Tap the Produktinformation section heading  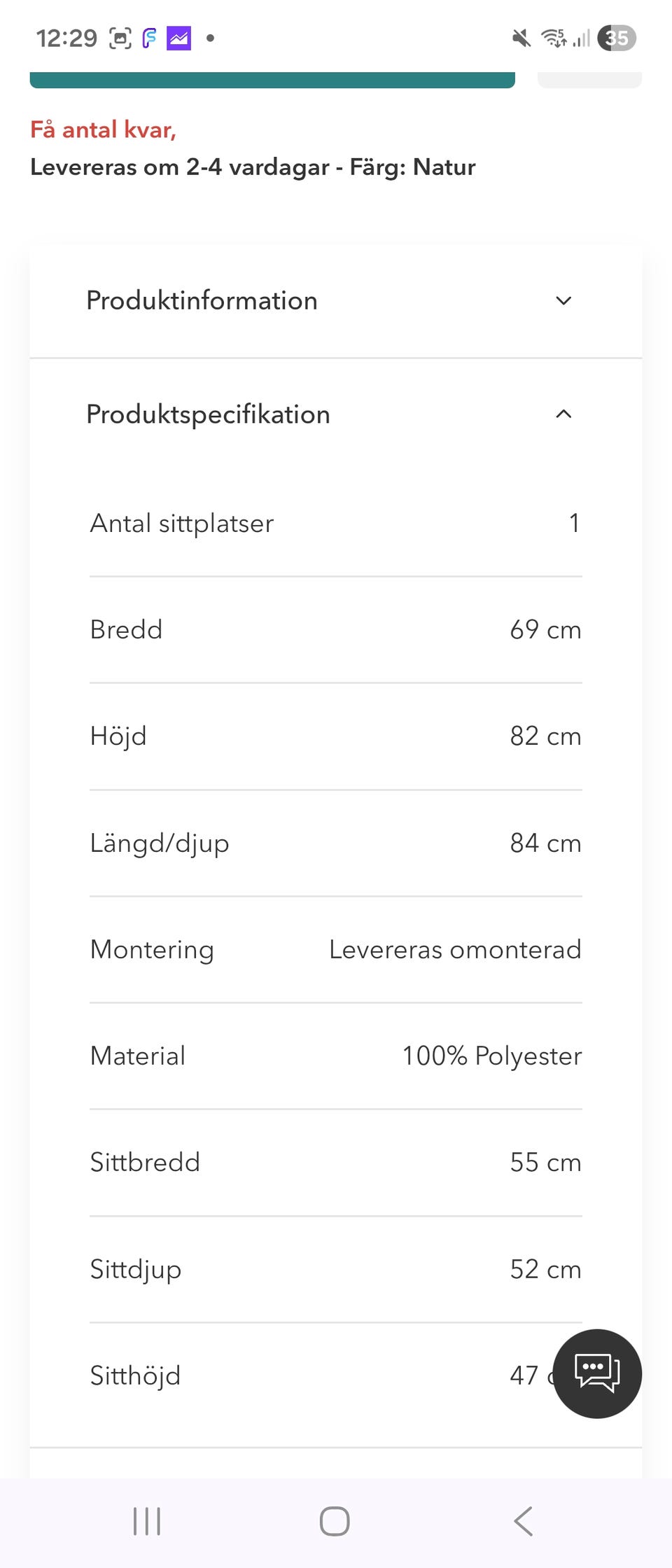point(202,301)
